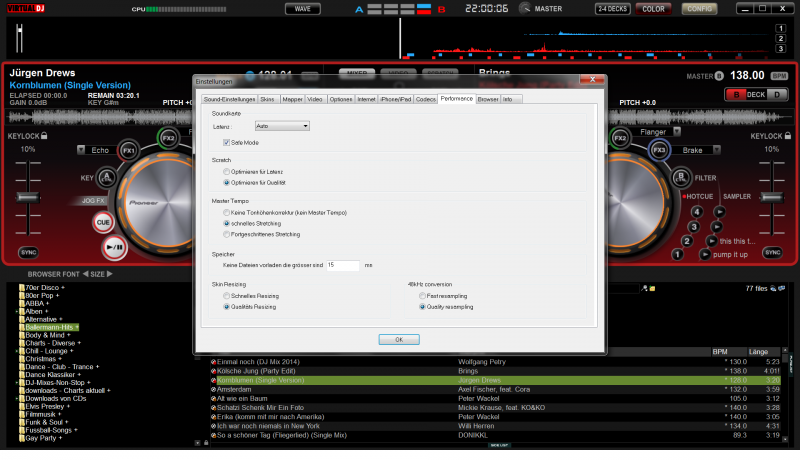Viewport: 800px width, 460px height.
Task: Select 'Quality resampling' radio option
Action: pos(422,307)
